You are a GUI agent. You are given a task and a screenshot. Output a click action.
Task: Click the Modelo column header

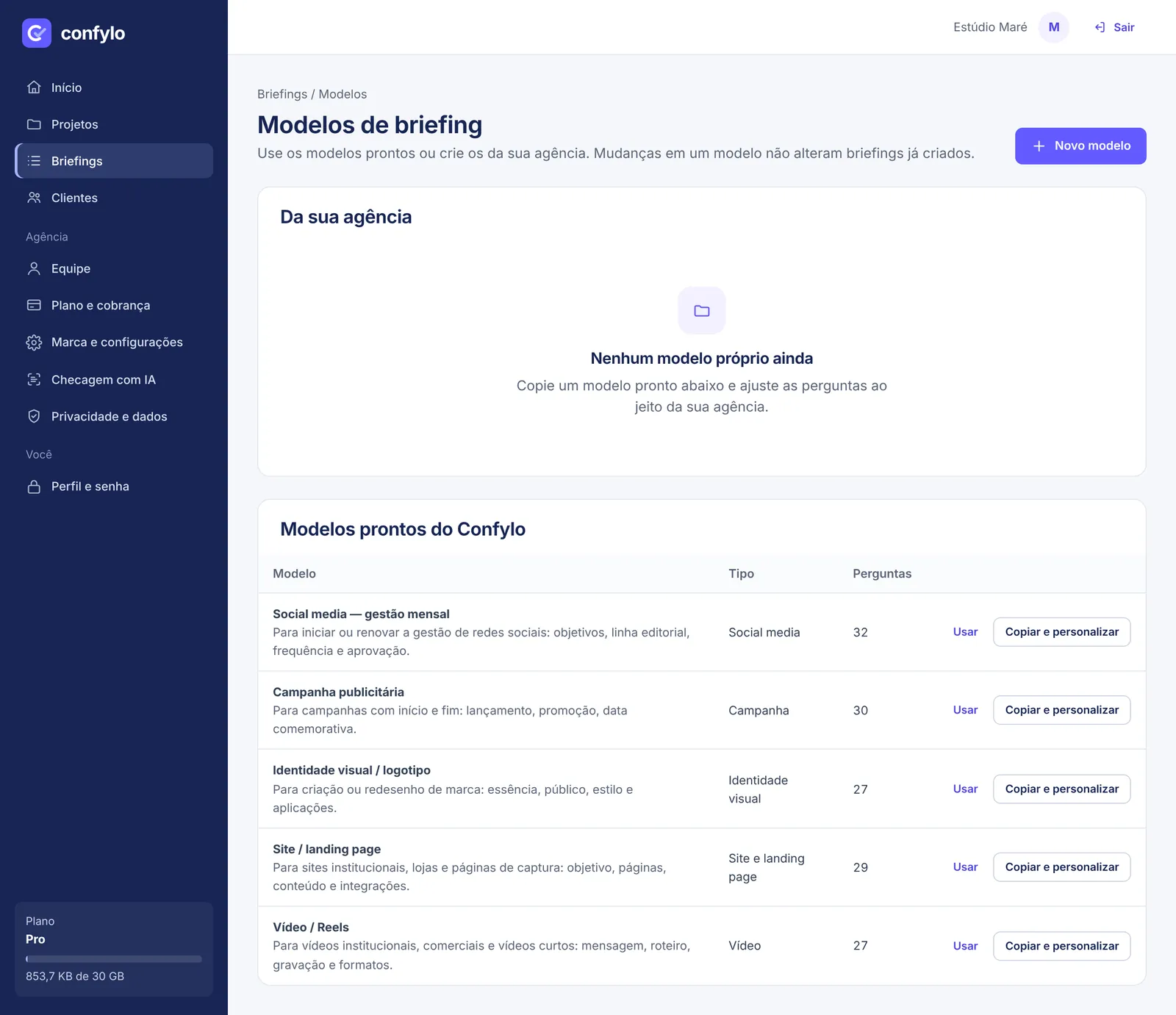click(x=294, y=573)
